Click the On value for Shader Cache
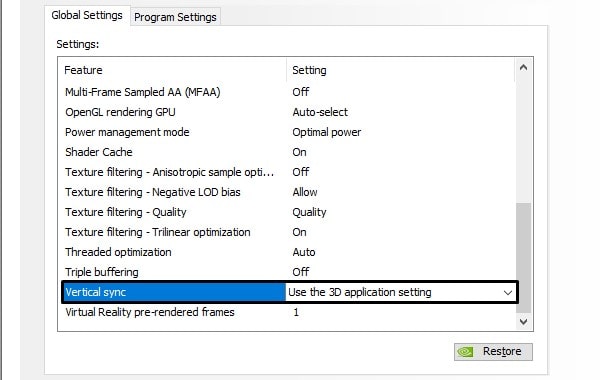The height and width of the screenshot is (380, 600). click(x=299, y=152)
